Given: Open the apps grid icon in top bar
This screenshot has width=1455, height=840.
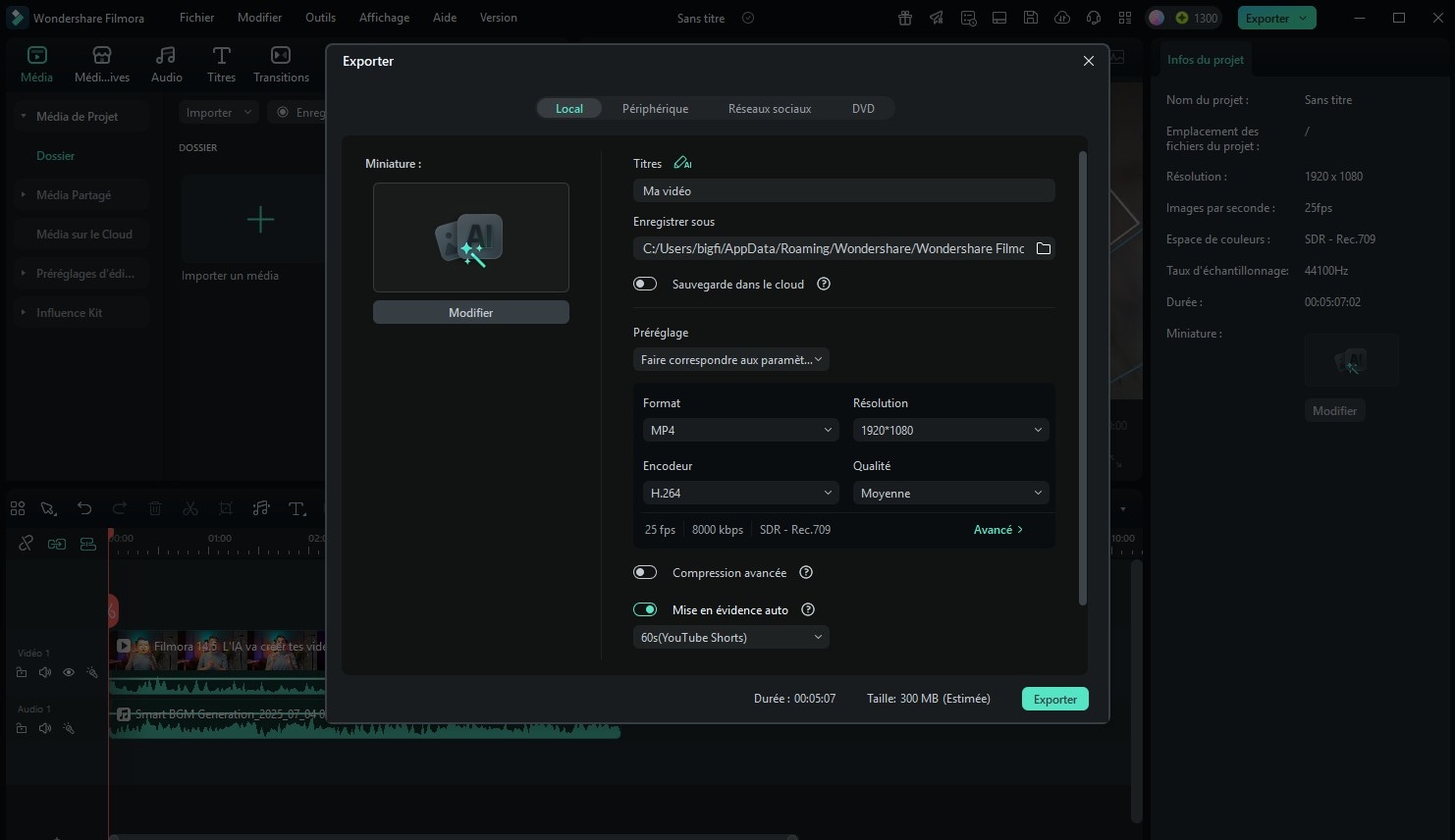Looking at the screenshot, I should click(1125, 18).
